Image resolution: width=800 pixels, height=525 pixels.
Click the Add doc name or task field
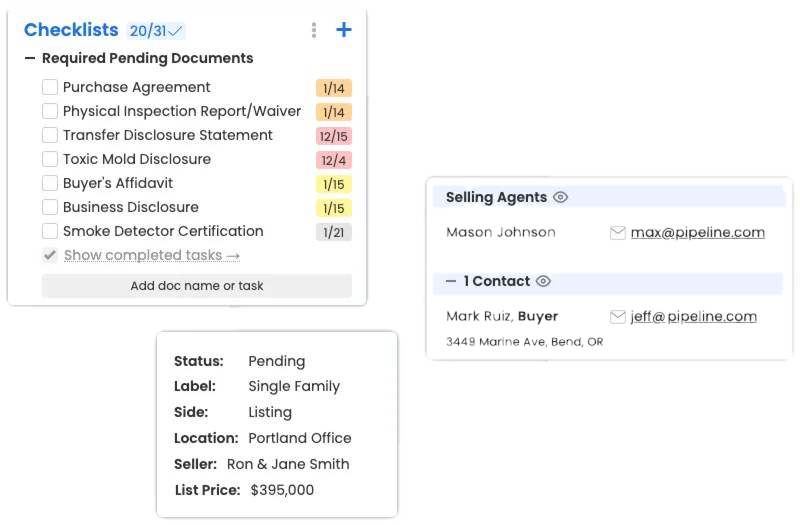[197, 286]
